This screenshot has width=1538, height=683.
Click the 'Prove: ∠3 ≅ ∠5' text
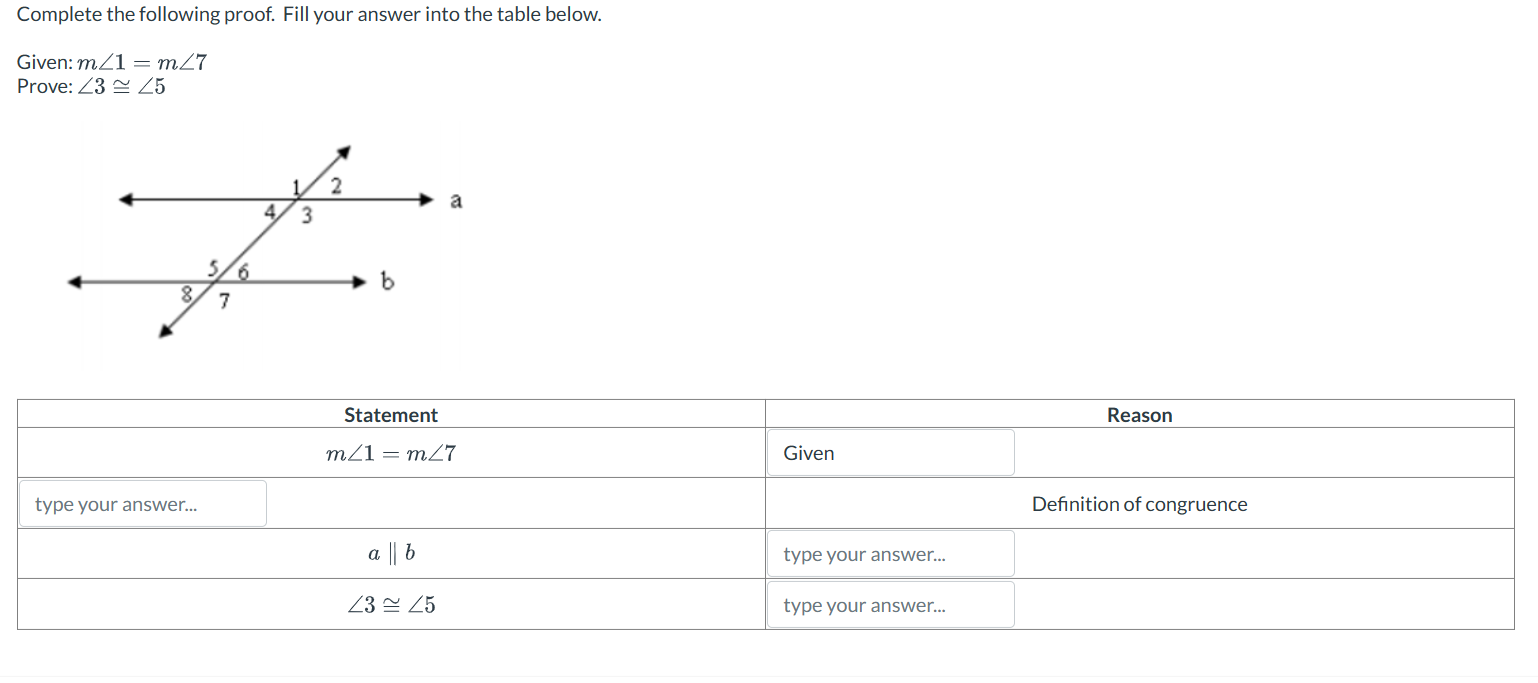tap(90, 86)
